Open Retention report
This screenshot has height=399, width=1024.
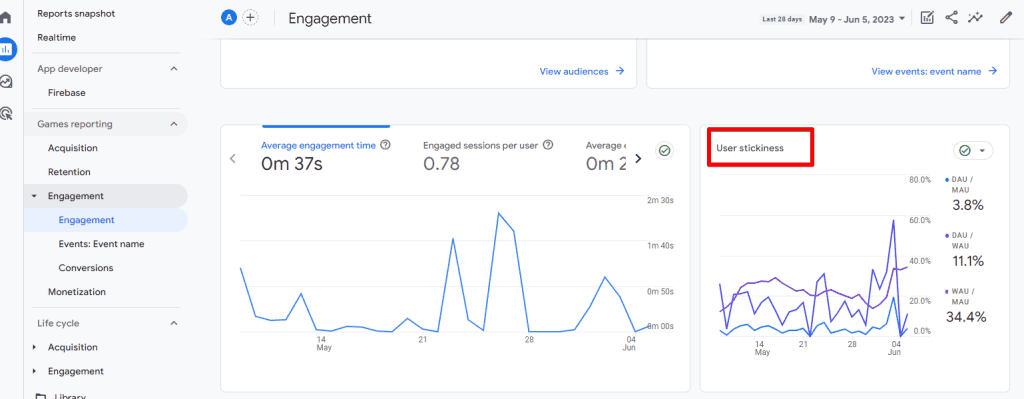pos(69,172)
